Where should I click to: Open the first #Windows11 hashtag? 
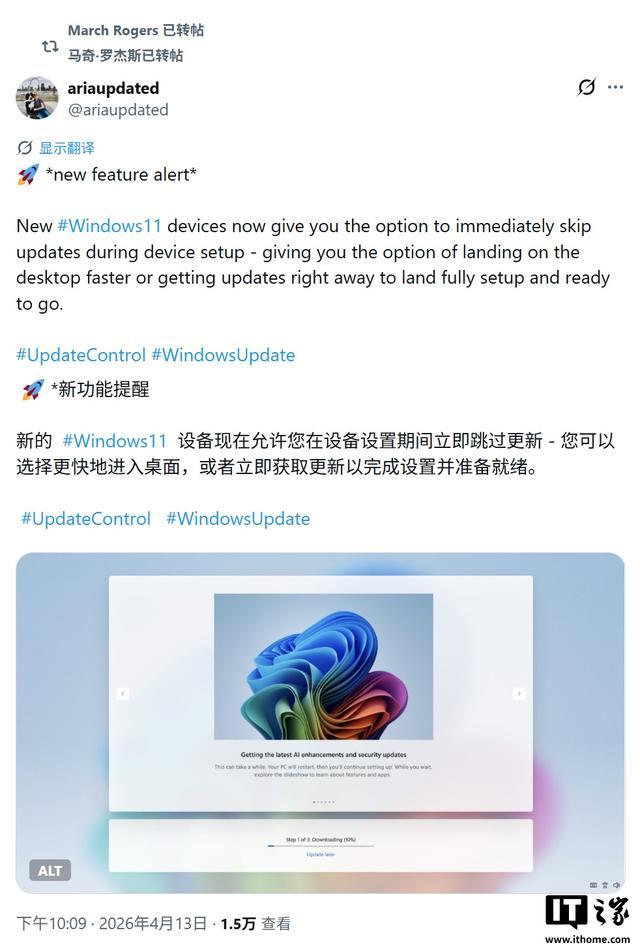pos(109,226)
